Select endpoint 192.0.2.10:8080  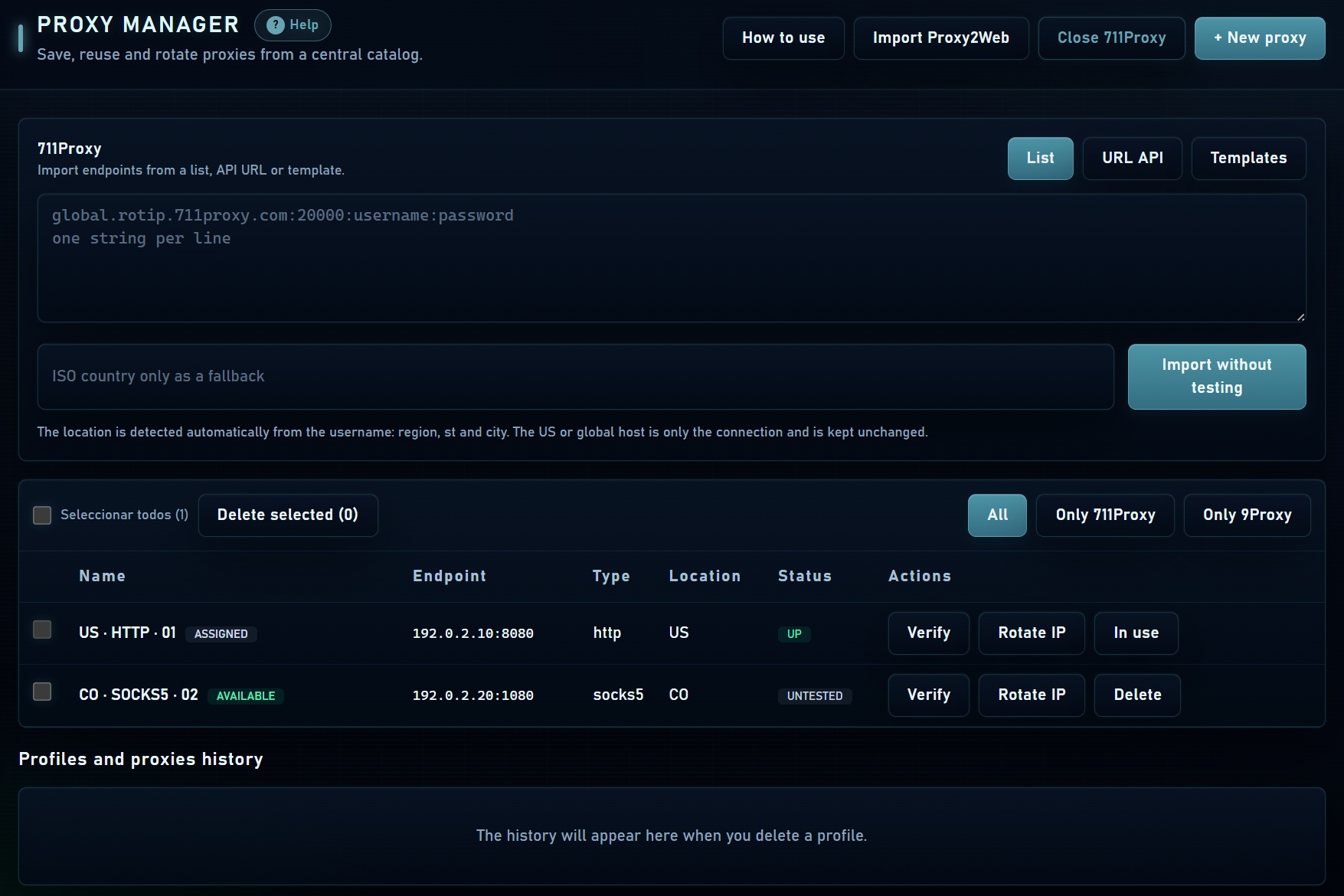click(x=473, y=633)
